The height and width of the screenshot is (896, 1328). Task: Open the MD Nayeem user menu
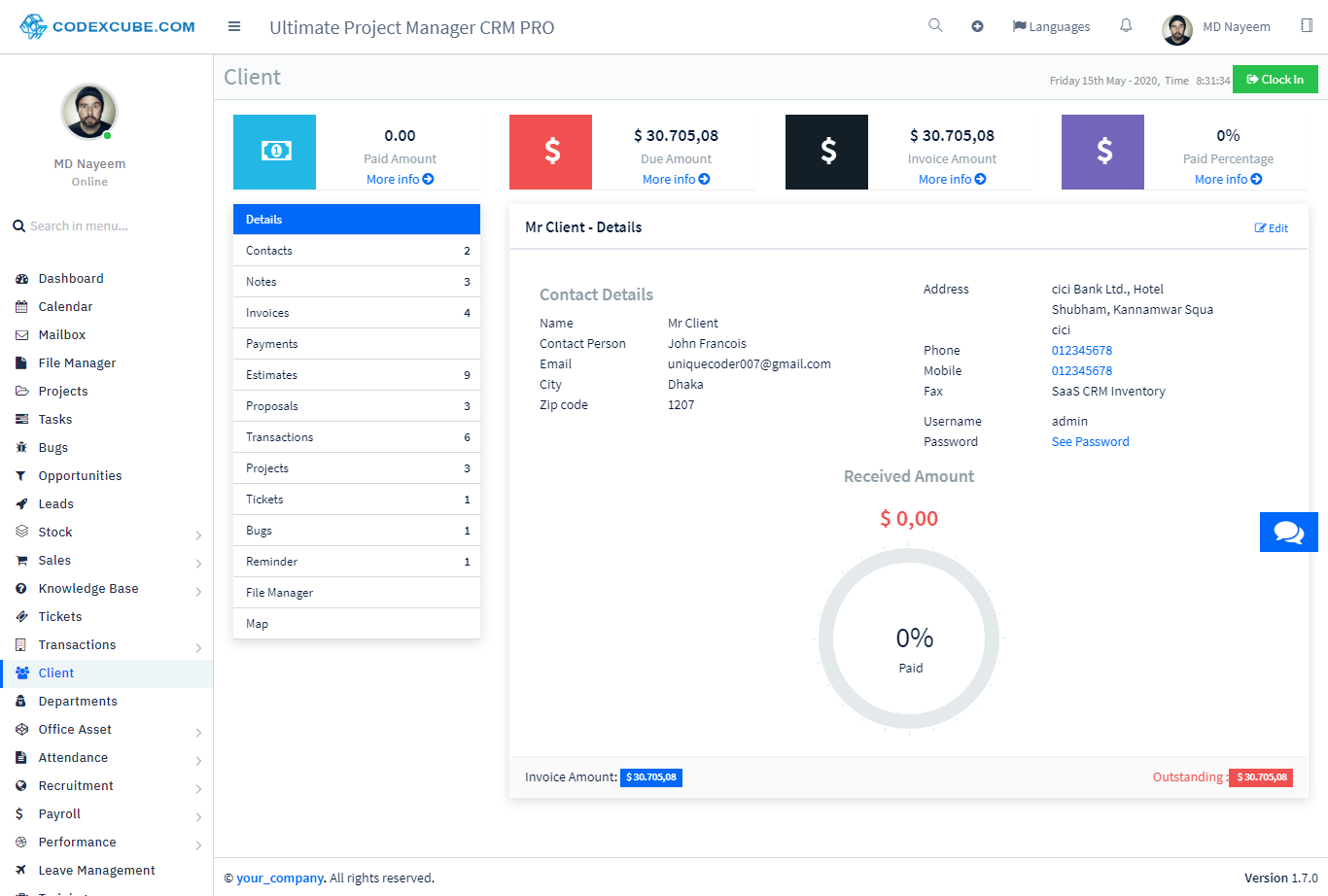(1216, 27)
